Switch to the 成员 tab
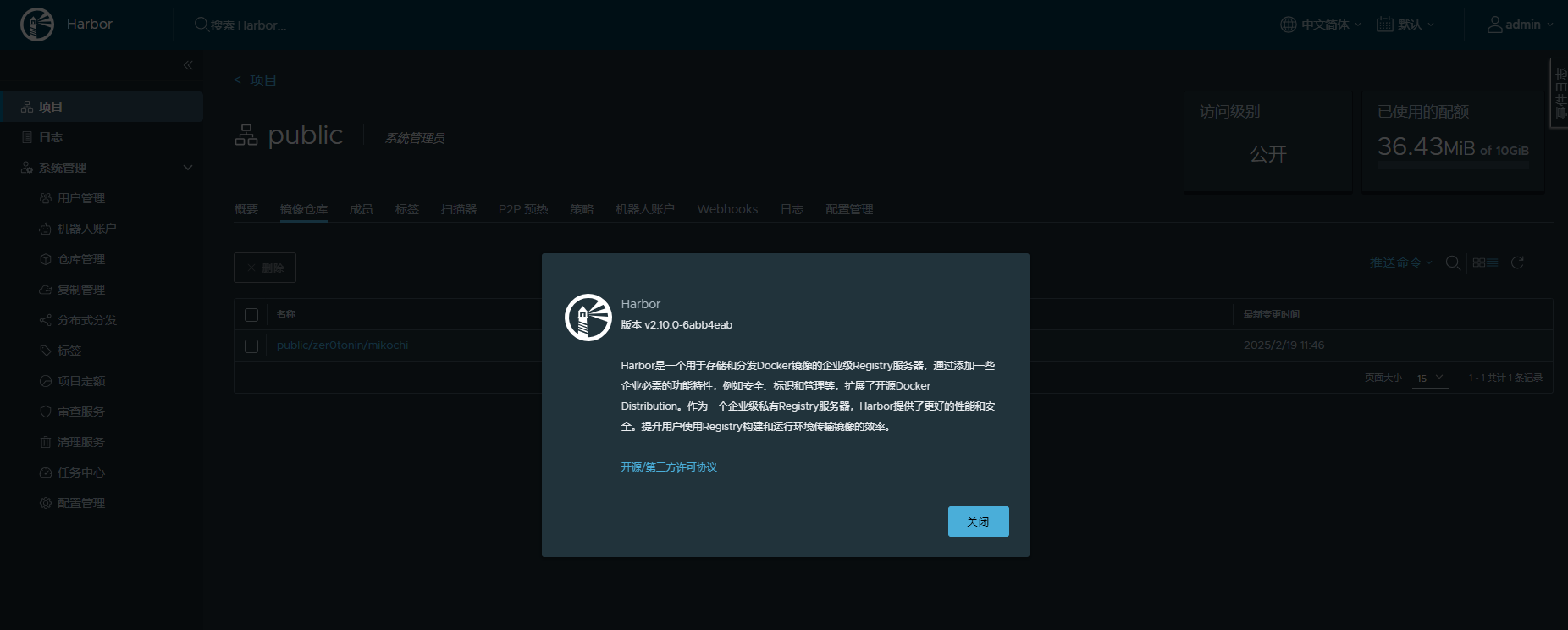Screen dimensions: 1568x630 click(362, 209)
